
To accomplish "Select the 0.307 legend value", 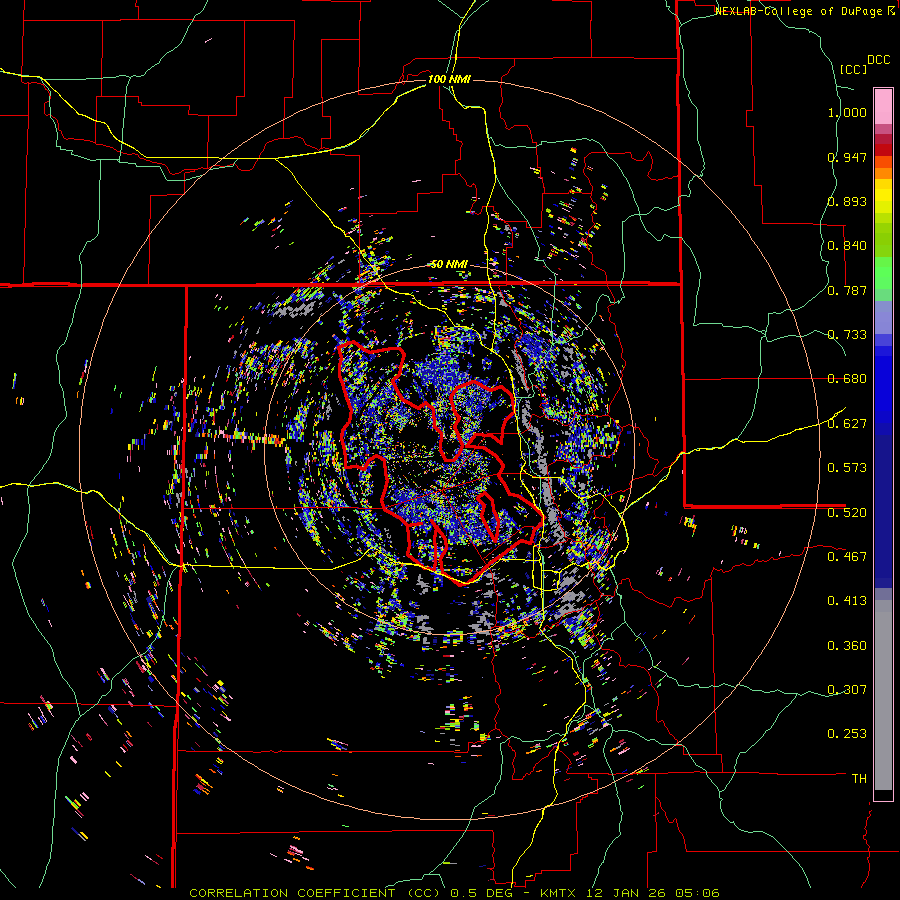I will tap(847, 690).
